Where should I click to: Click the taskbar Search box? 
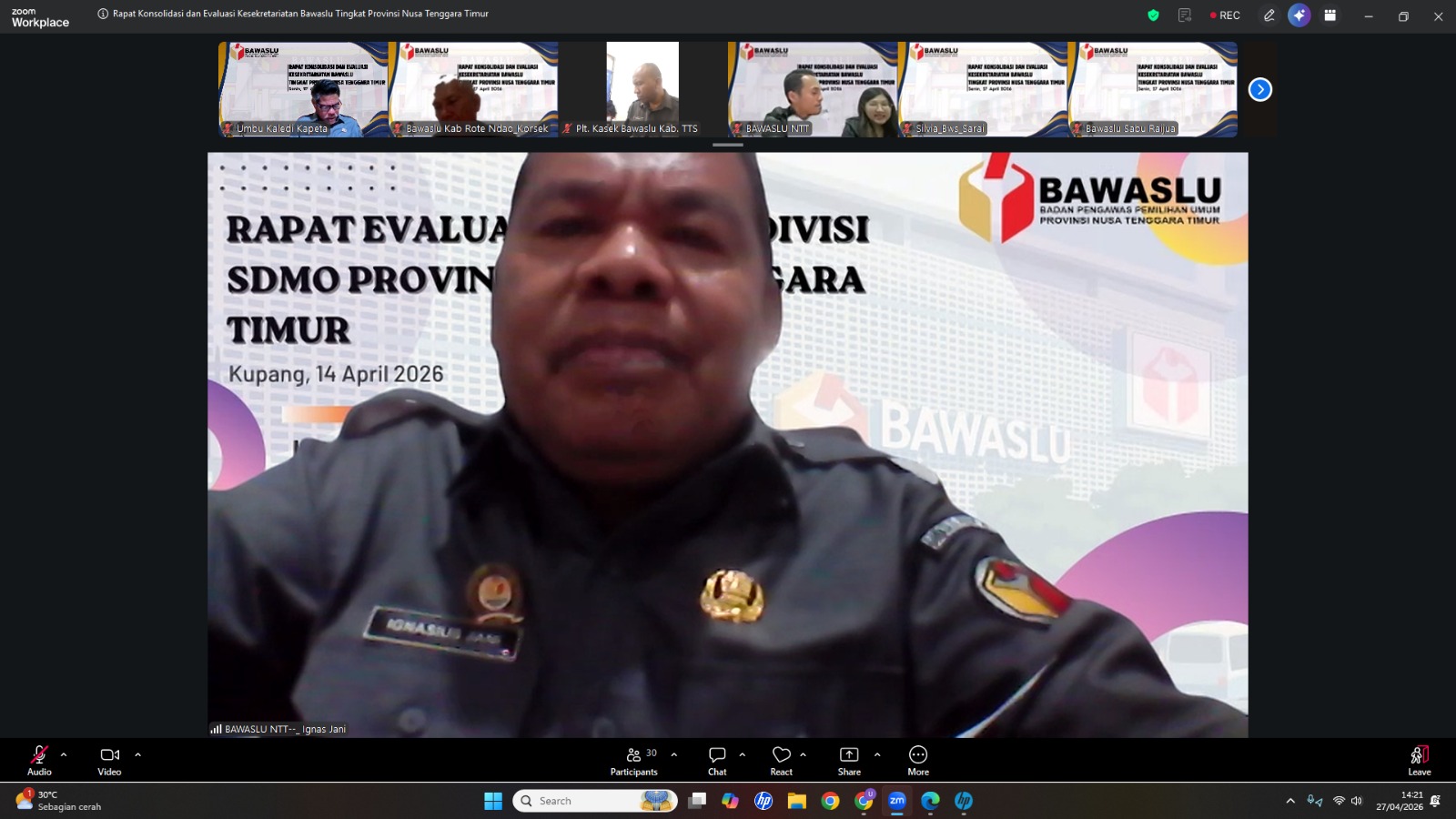click(x=595, y=801)
